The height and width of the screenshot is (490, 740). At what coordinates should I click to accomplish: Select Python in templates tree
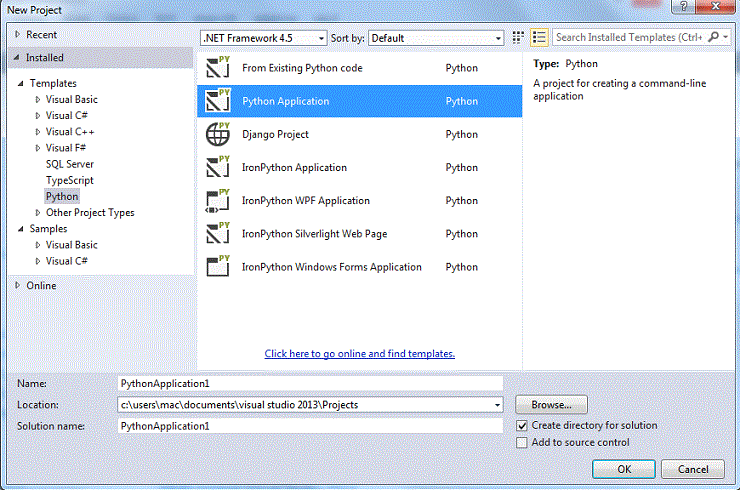tap(62, 196)
